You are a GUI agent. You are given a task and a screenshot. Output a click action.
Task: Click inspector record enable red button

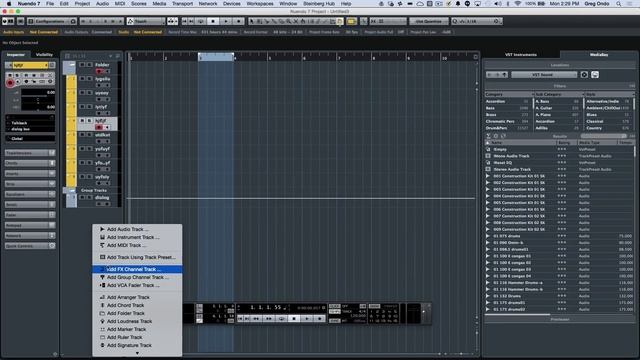(x=10, y=83)
